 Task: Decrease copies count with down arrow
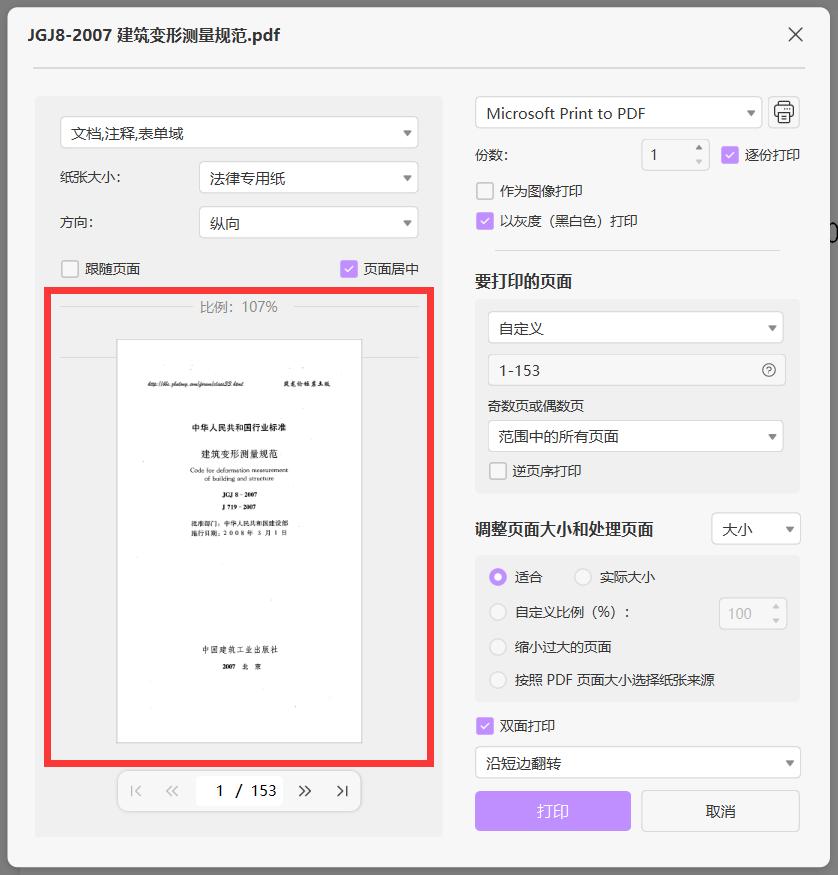[x=699, y=162]
